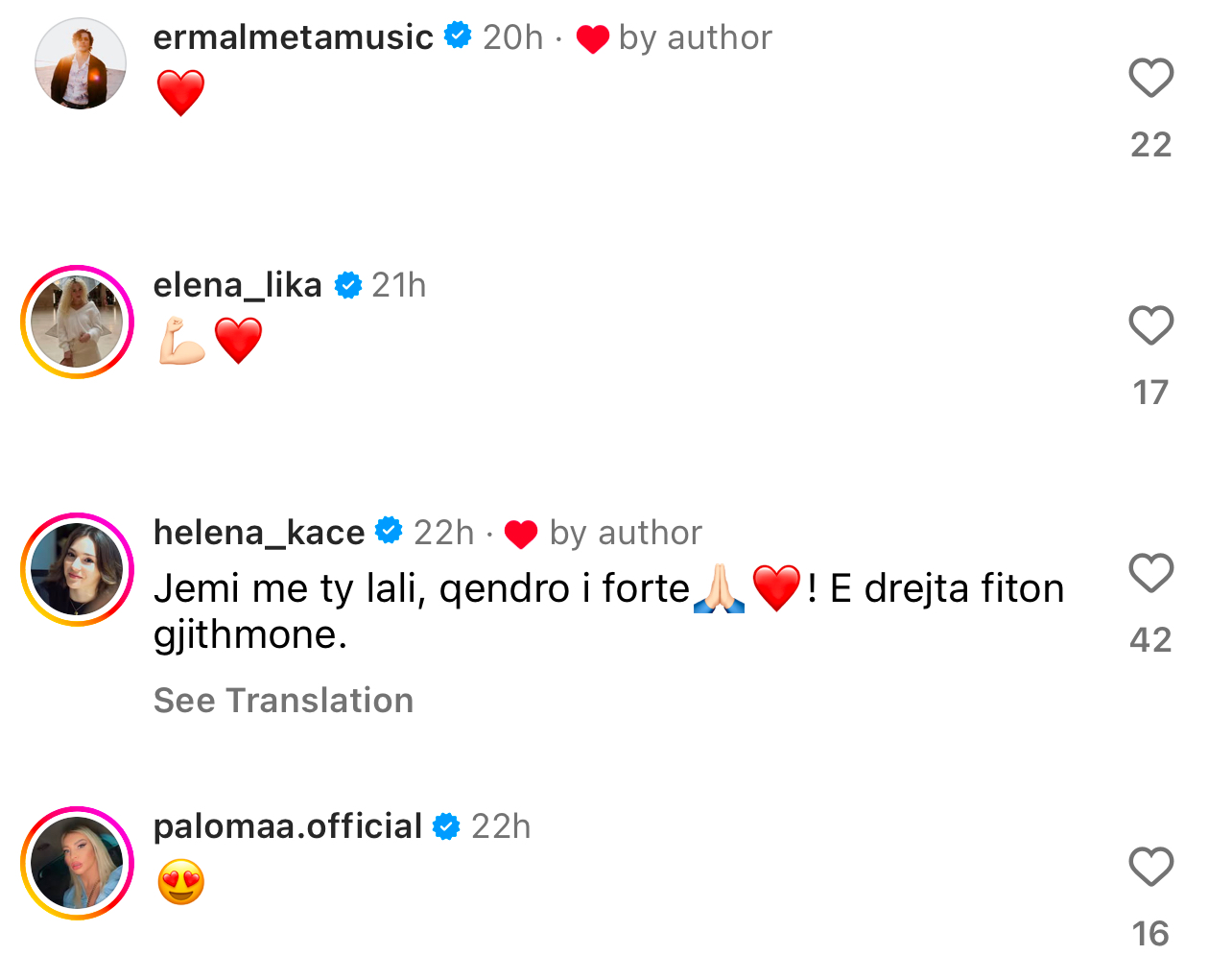Click the 22 likes count
Viewport: 1232px width, 955px height.
[x=1150, y=145]
